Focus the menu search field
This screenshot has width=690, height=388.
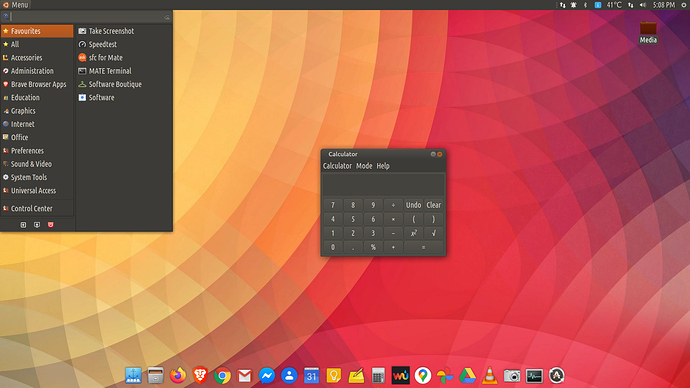87,17
